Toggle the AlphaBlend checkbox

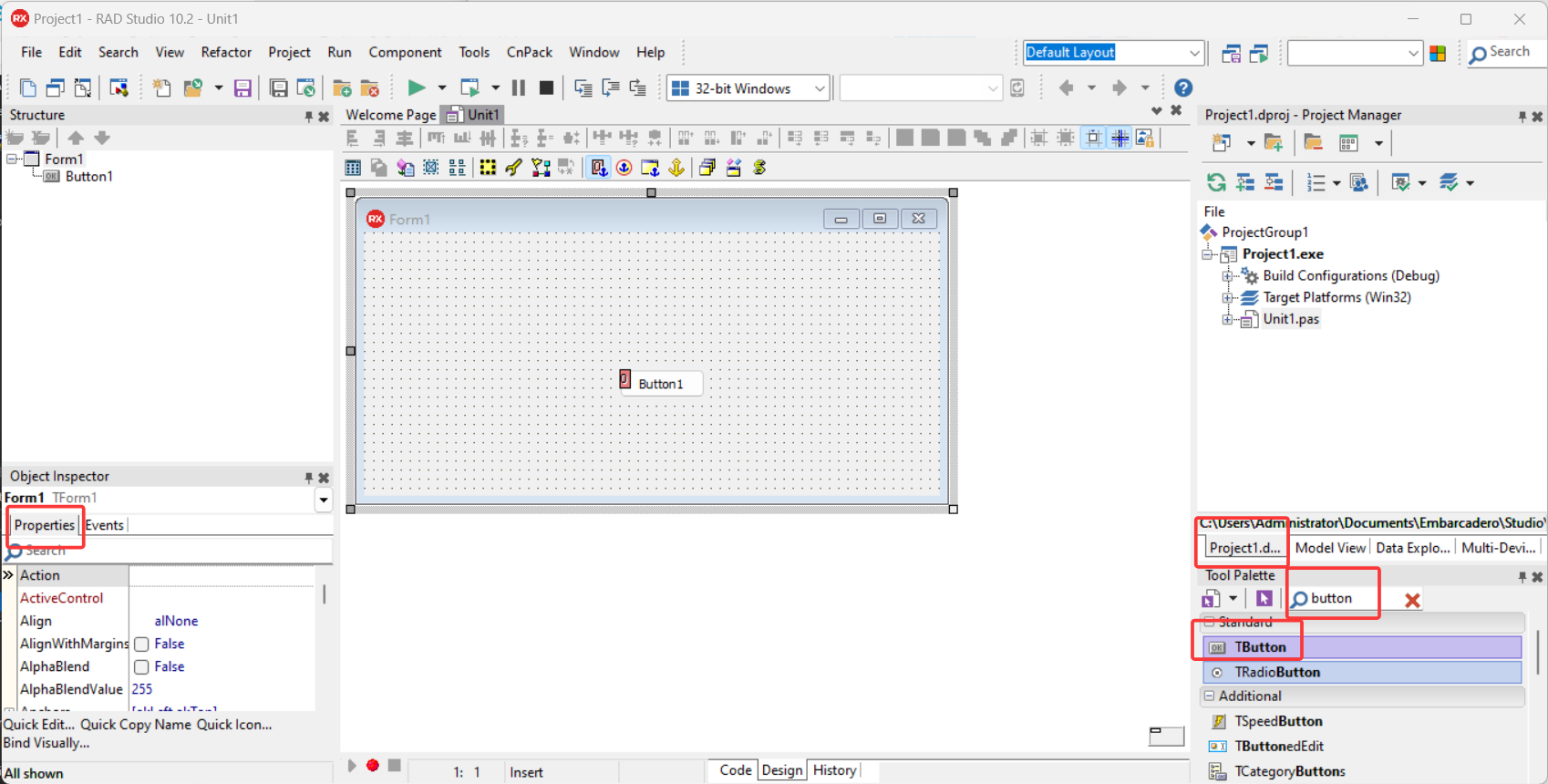[141, 667]
